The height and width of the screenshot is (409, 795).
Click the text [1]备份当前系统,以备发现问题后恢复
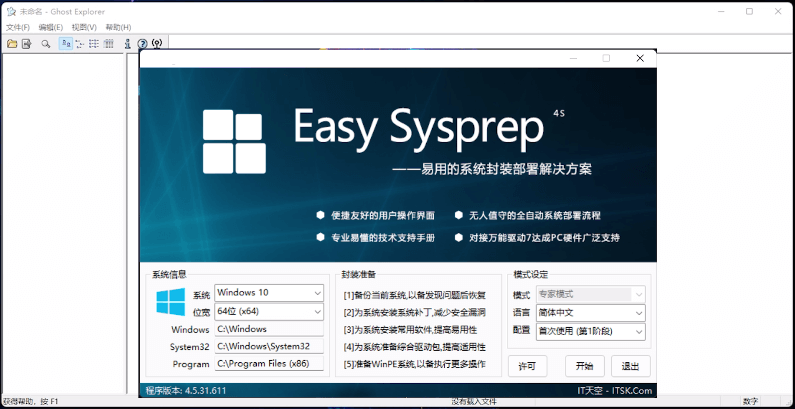(415, 295)
